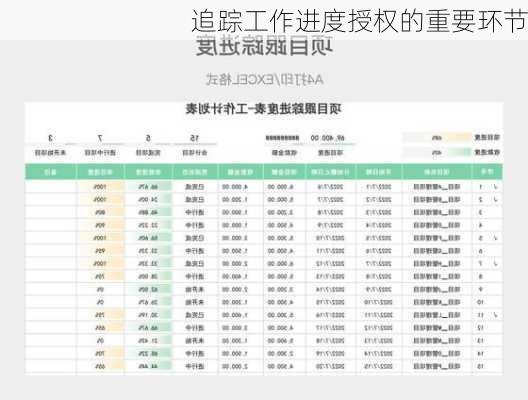Click the 开始日期 column header
The height and width of the screenshot is (400, 528).
click(379, 172)
